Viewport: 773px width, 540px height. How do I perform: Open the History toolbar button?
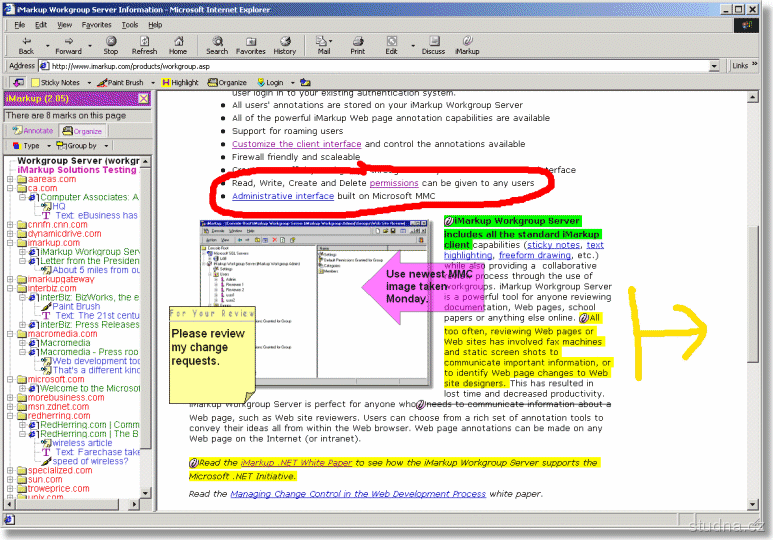click(x=285, y=44)
